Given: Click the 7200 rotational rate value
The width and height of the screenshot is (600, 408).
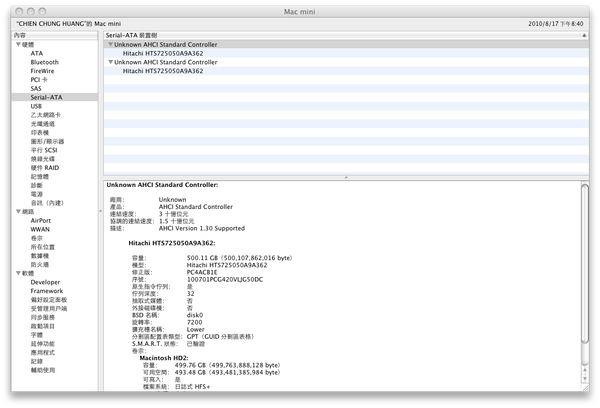Looking at the screenshot, I should [194, 322].
